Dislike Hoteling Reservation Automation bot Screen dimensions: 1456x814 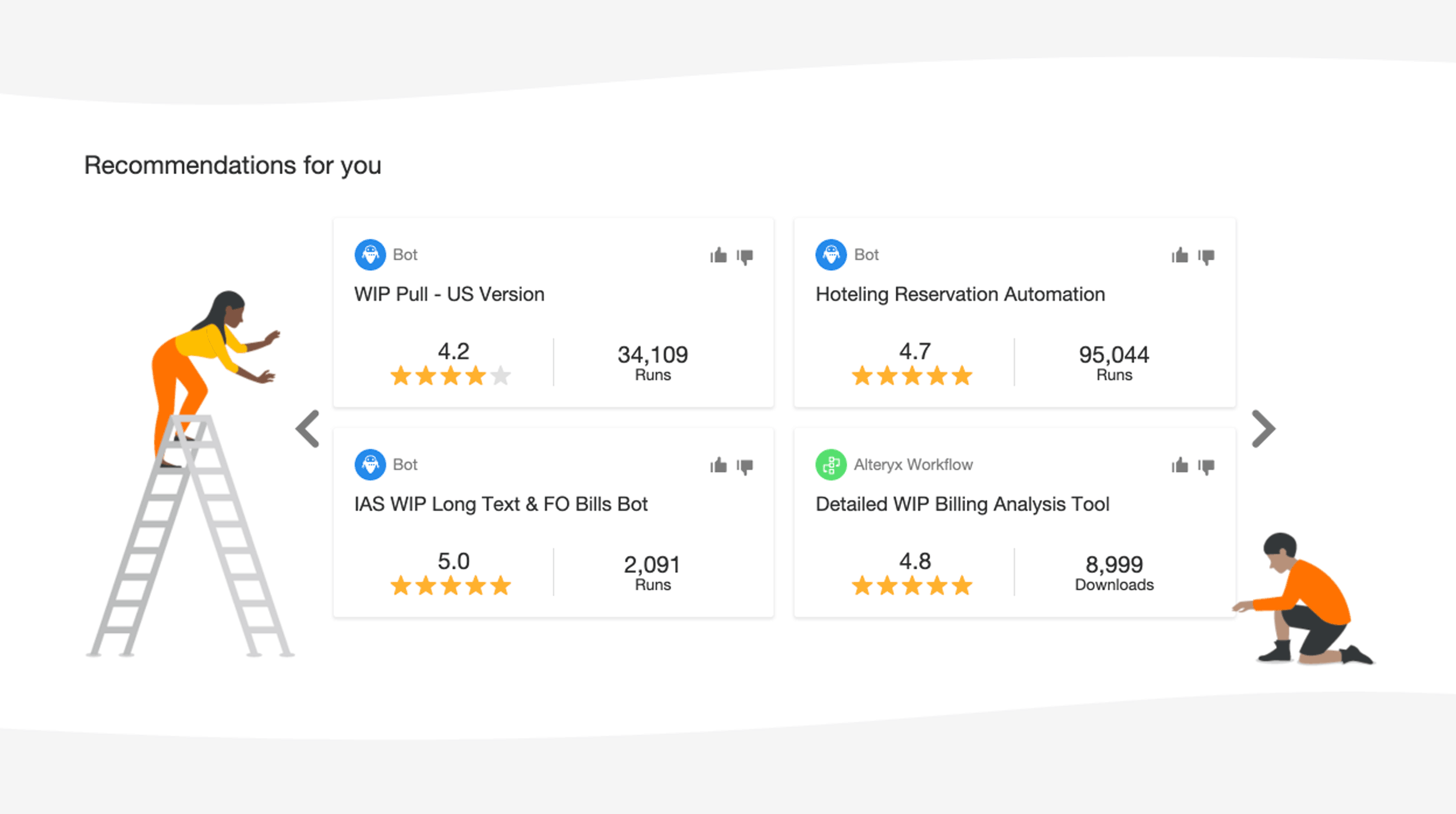[1206, 257]
